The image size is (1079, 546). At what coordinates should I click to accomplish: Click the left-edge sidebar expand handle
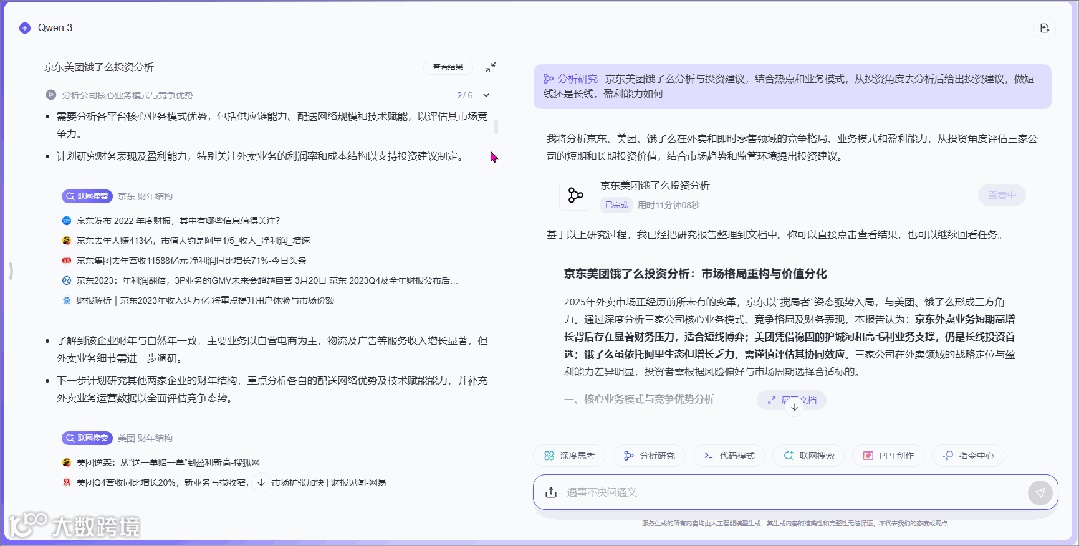(10, 271)
